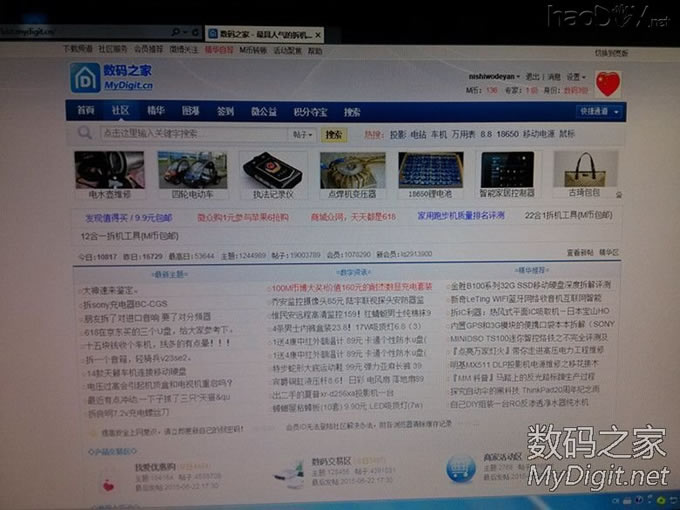
Task: Open the 快捷通道 dropdown
Action: tap(600, 111)
